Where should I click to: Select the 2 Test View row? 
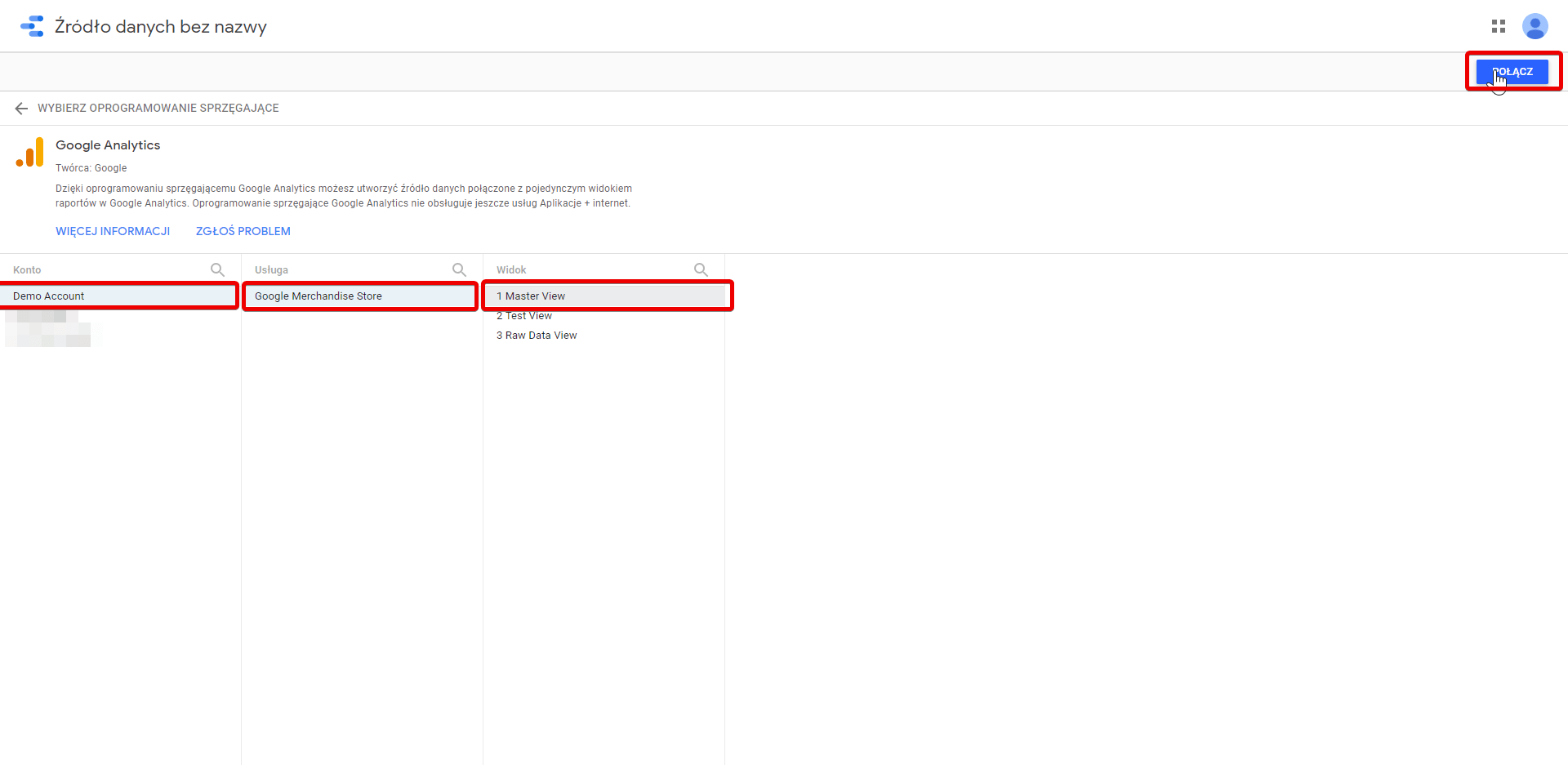point(605,315)
